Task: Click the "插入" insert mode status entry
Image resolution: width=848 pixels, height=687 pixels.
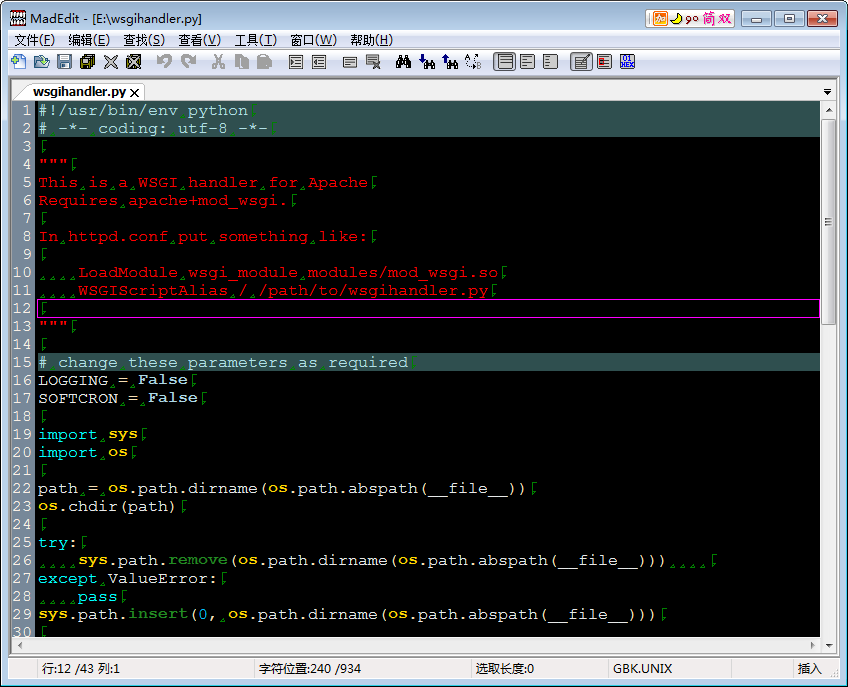Action: coord(809,669)
